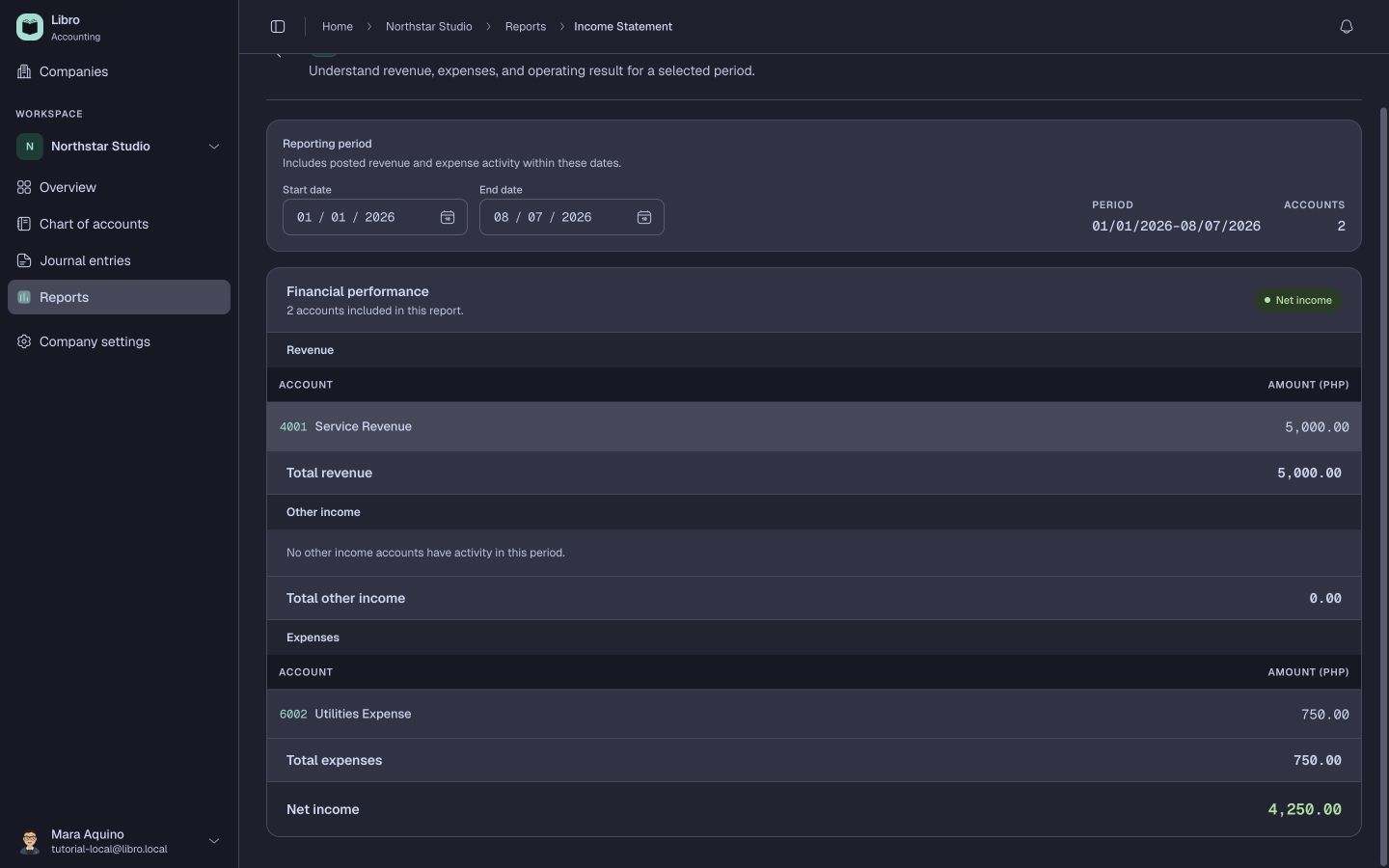This screenshot has width=1389, height=868.
Task: Click the Service Revenue 5,000.00 amount
Action: point(1317,427)
